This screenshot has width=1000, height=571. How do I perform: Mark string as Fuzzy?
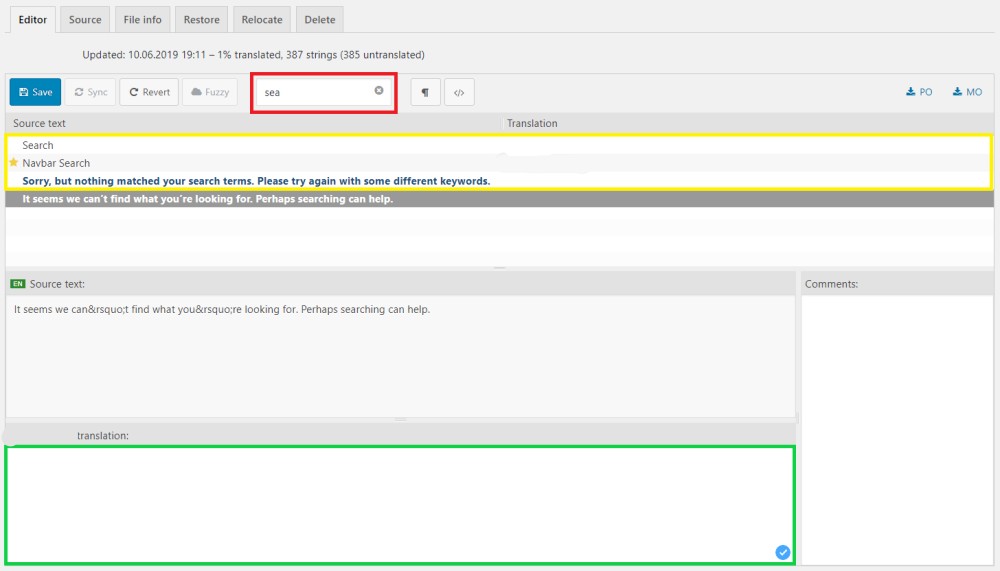click(x=209, y=92)
